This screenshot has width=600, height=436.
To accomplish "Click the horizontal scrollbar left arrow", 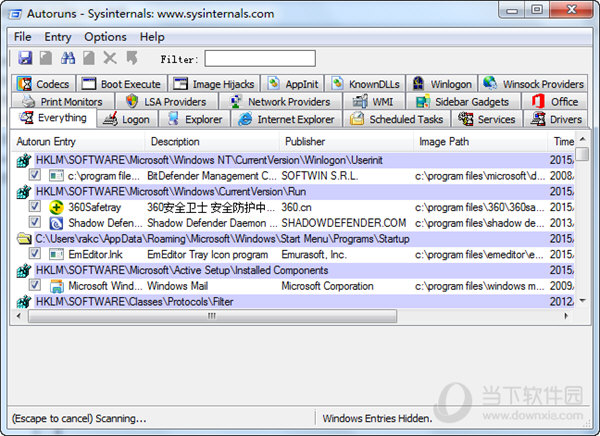I will 18,316.
